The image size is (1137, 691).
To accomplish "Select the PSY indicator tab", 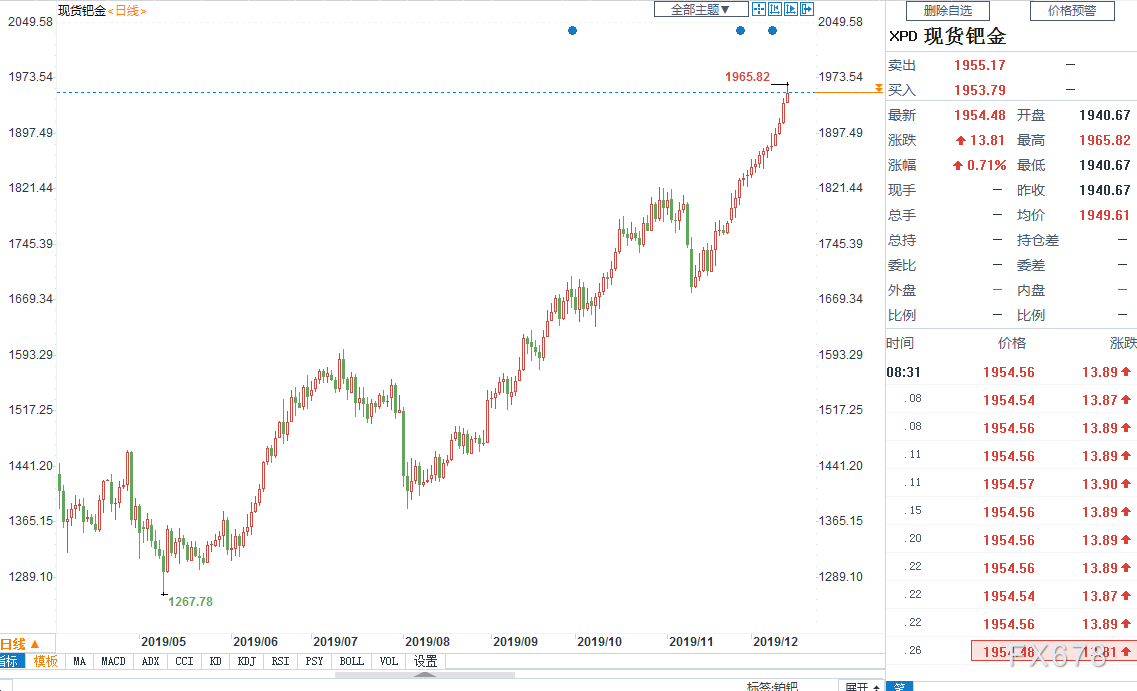I will [x=314, y=661].
